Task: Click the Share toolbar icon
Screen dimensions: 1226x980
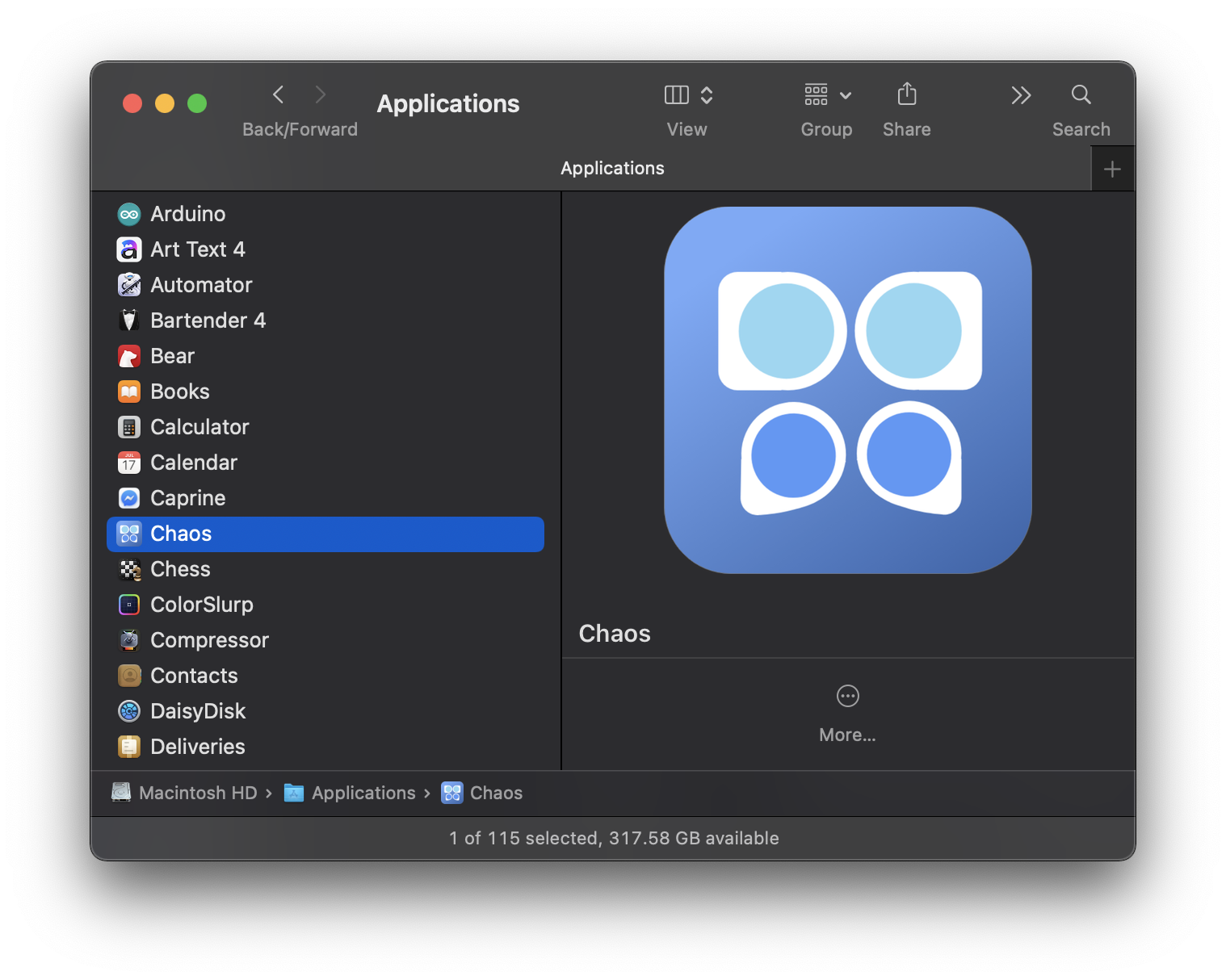Action: [906, 95]
